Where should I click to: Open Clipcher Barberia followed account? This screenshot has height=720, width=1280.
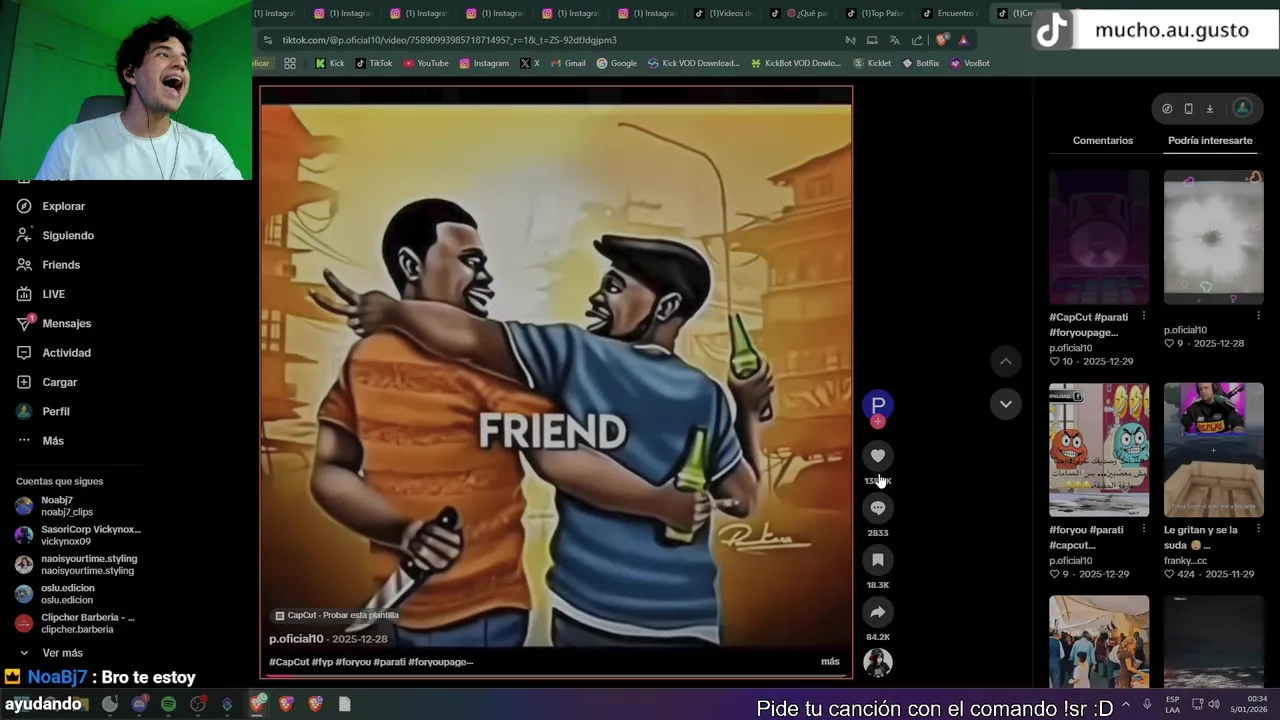tap(75, 623)
